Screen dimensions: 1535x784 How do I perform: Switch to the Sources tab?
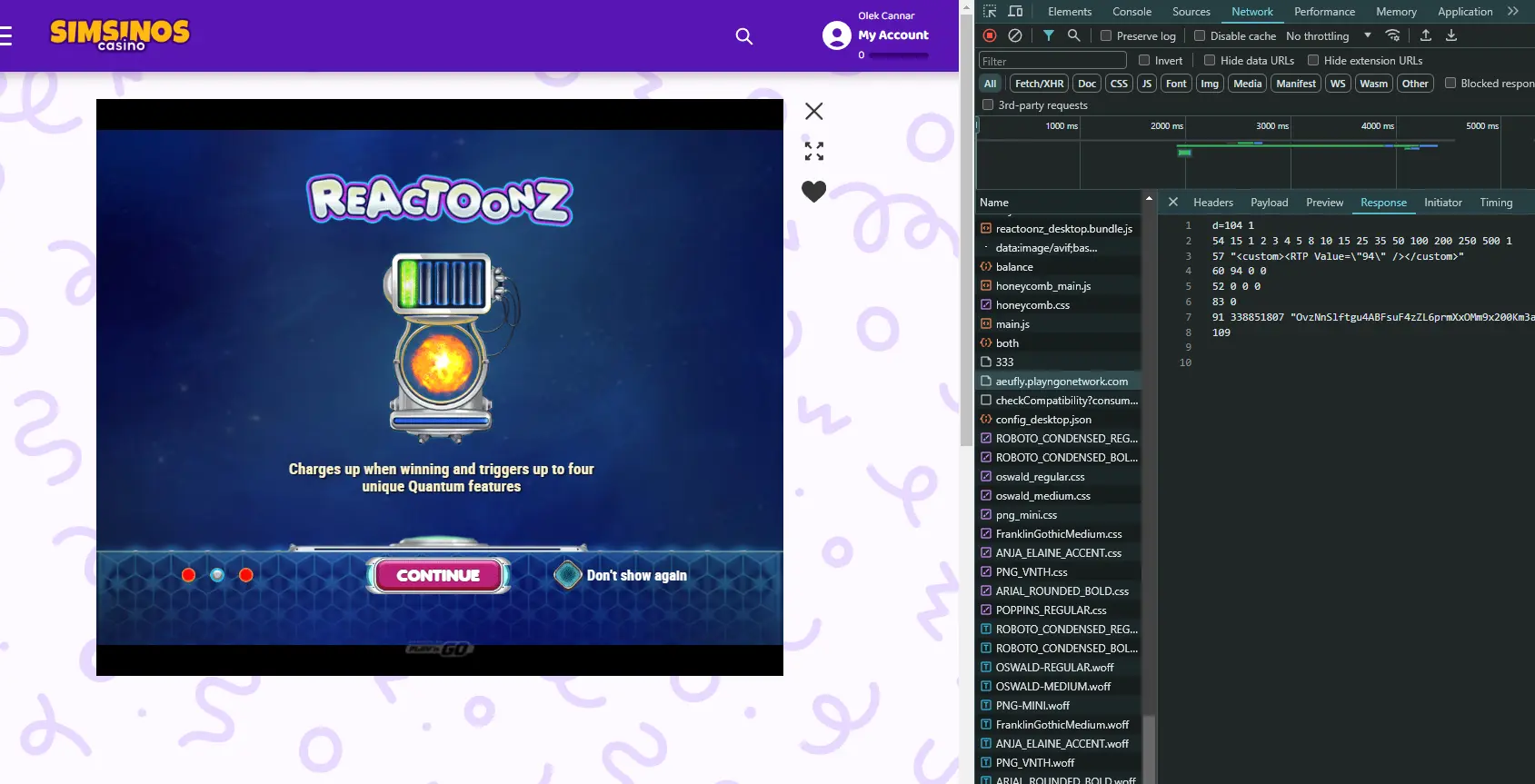click(1191, 12)
